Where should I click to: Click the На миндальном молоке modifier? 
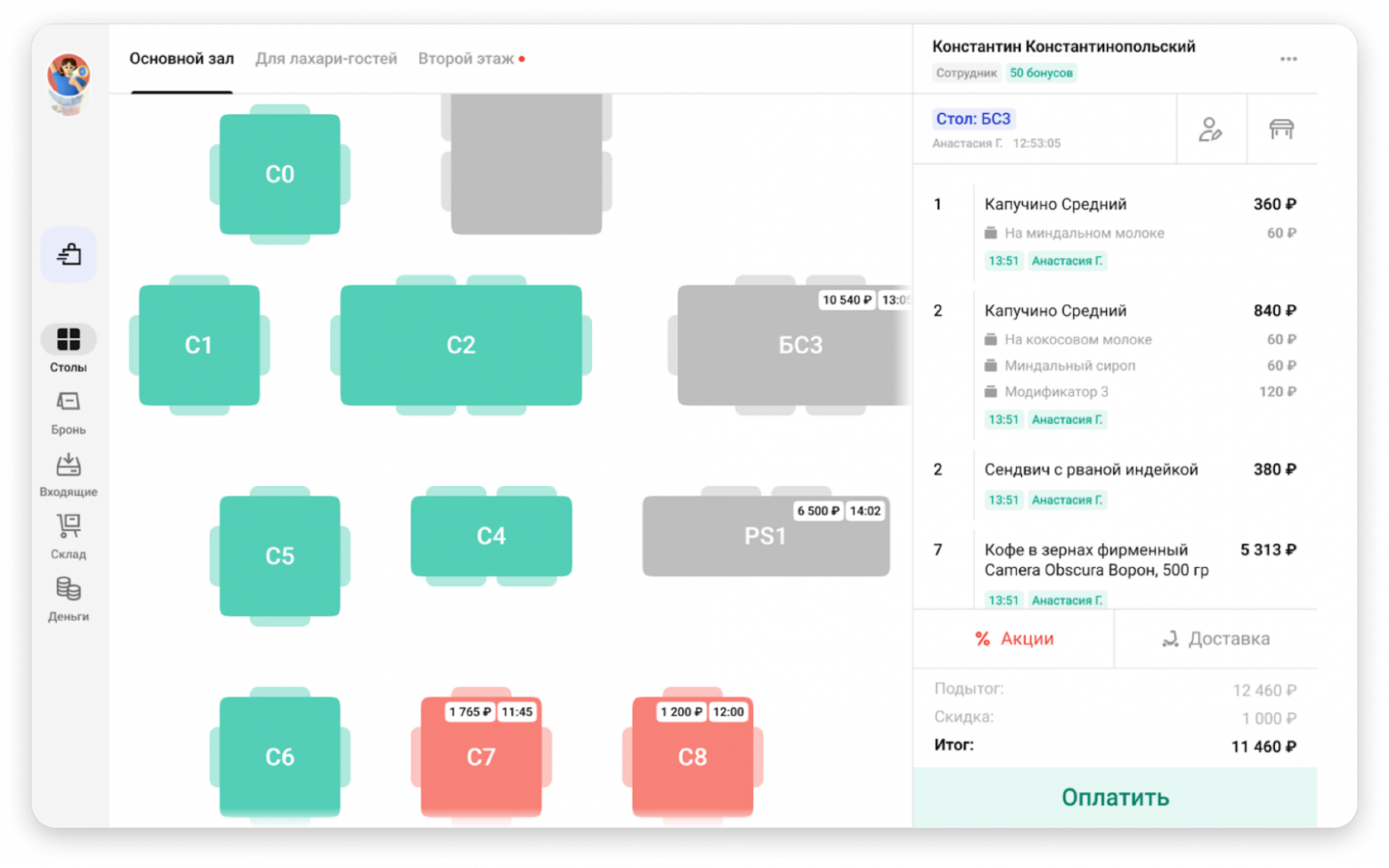coord(1140,233)
